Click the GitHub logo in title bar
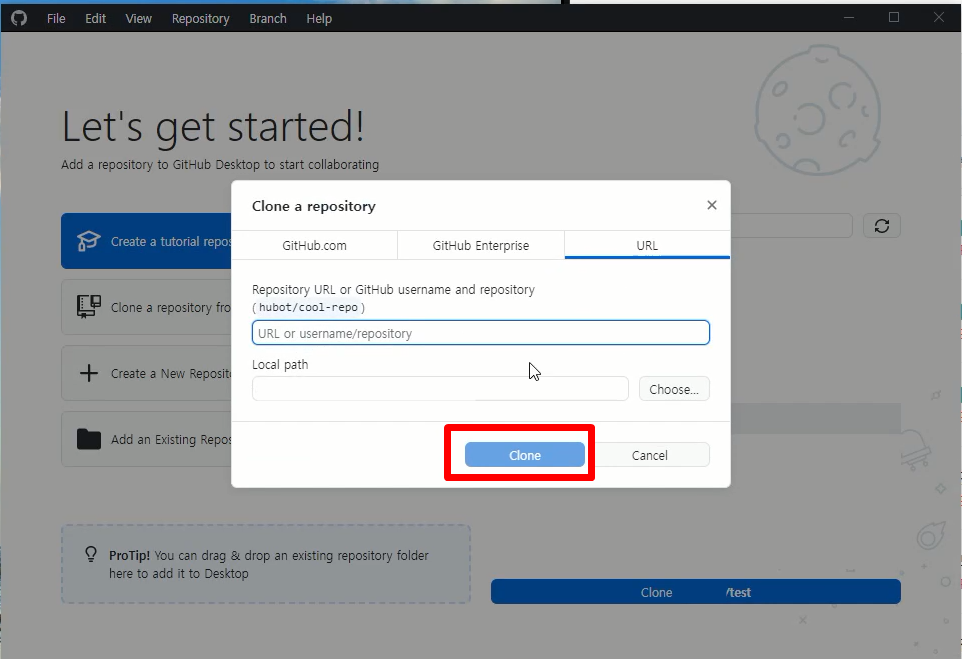This screenshot has height=659, width=962. point(19,18)
